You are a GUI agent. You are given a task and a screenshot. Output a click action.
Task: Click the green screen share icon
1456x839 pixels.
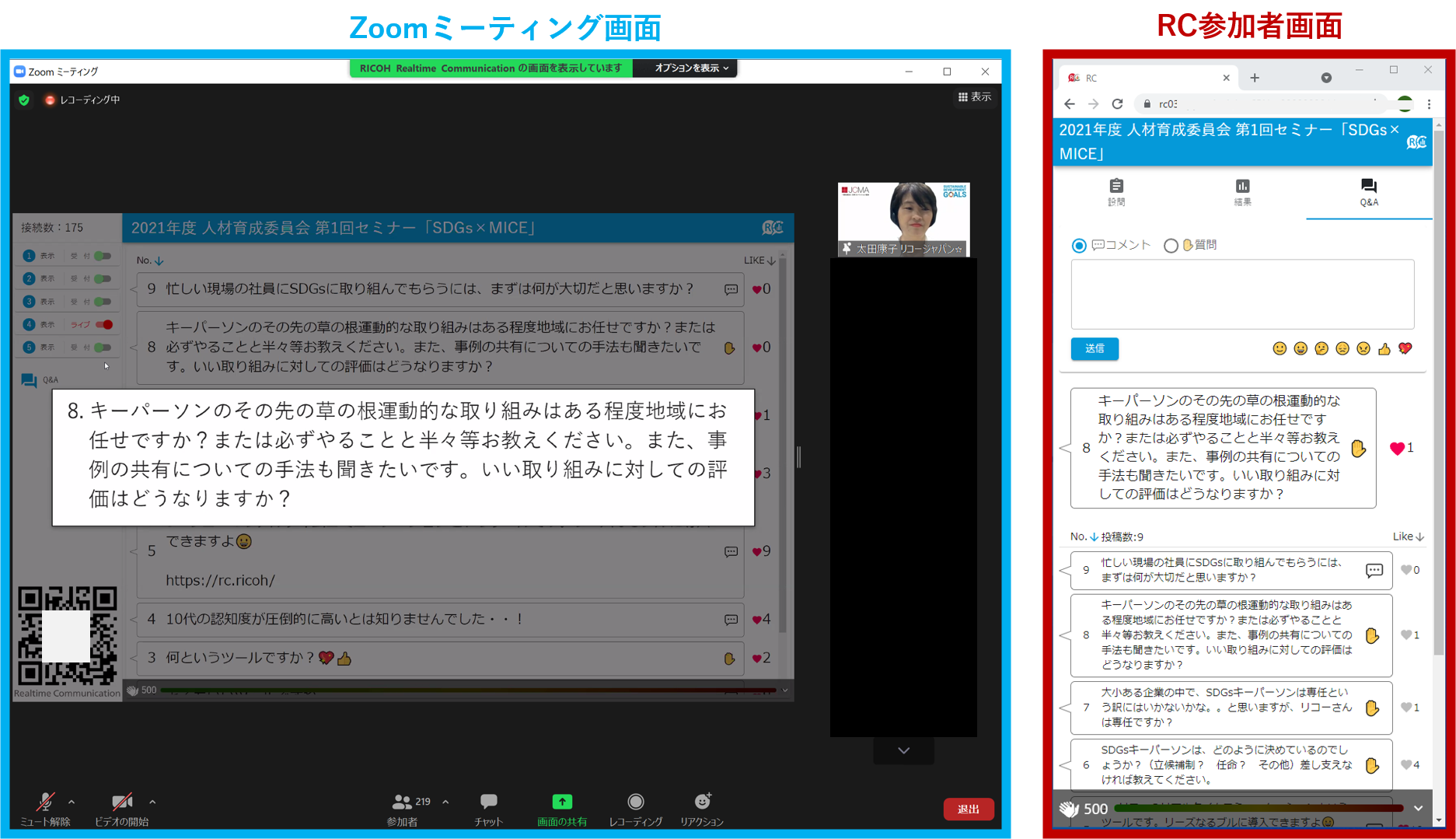click(562, 802)
